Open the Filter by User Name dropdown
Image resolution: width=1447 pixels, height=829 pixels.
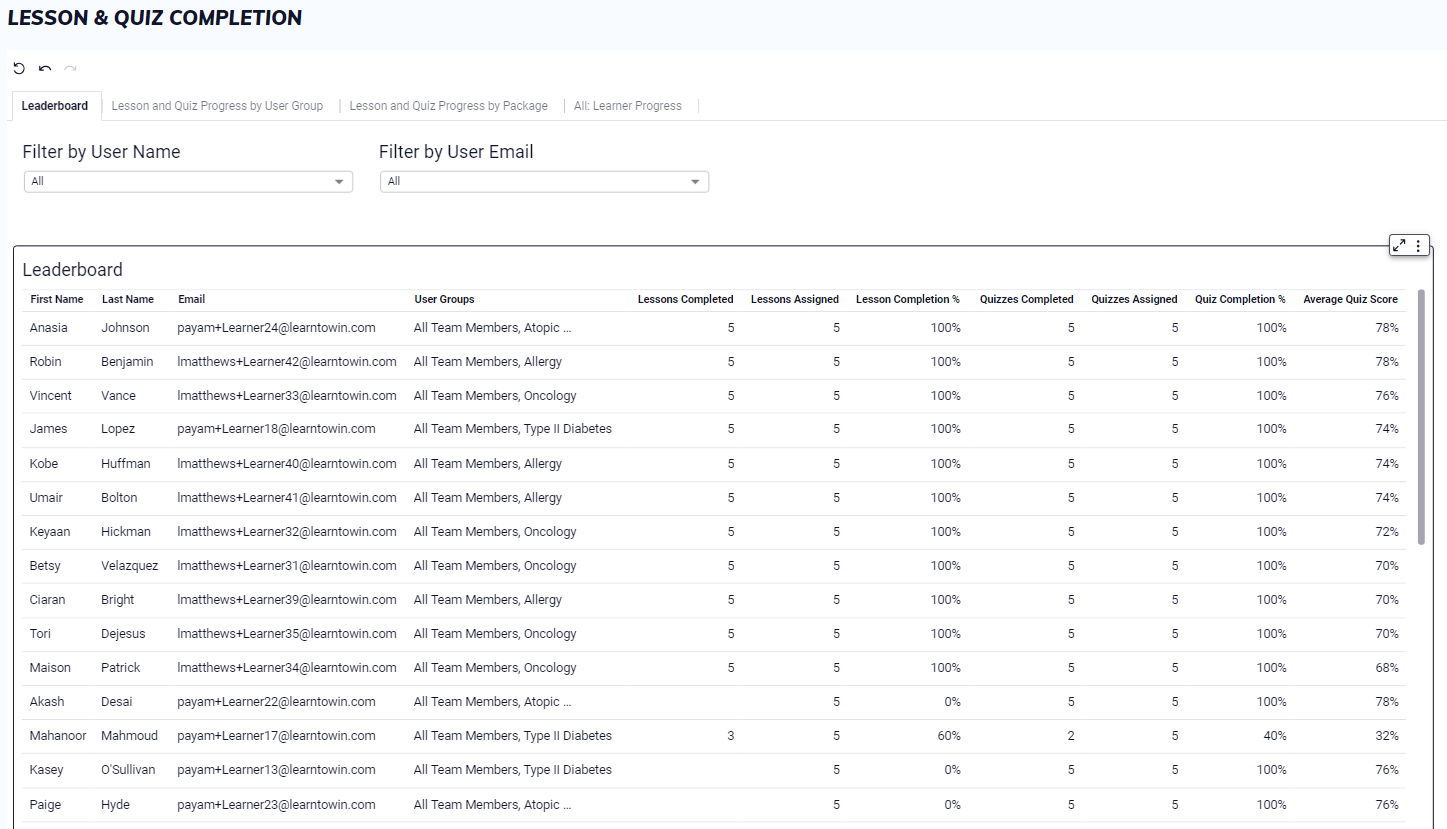(188, 182)
